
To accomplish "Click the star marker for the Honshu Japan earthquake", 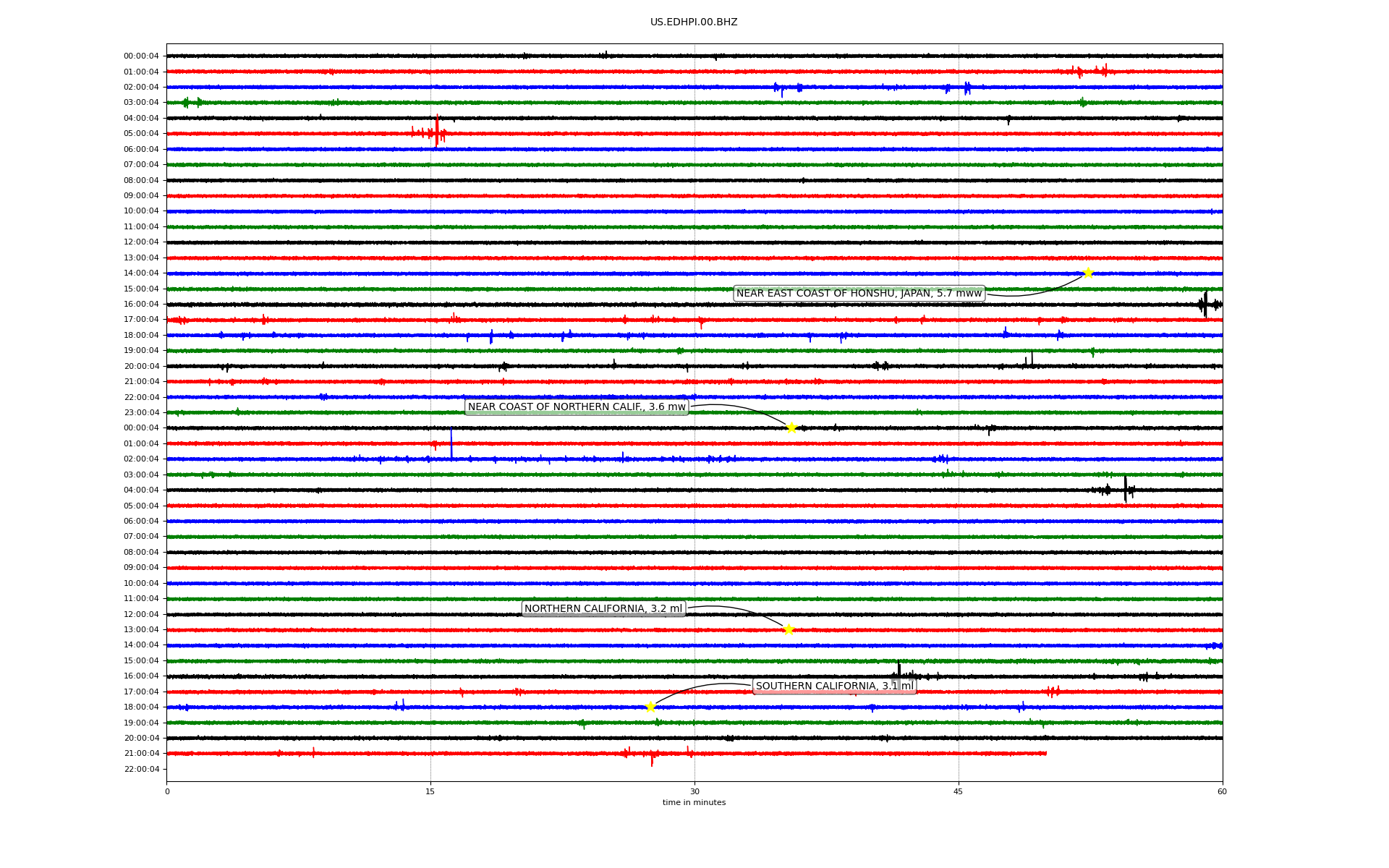I will (x=1087, y=273).
